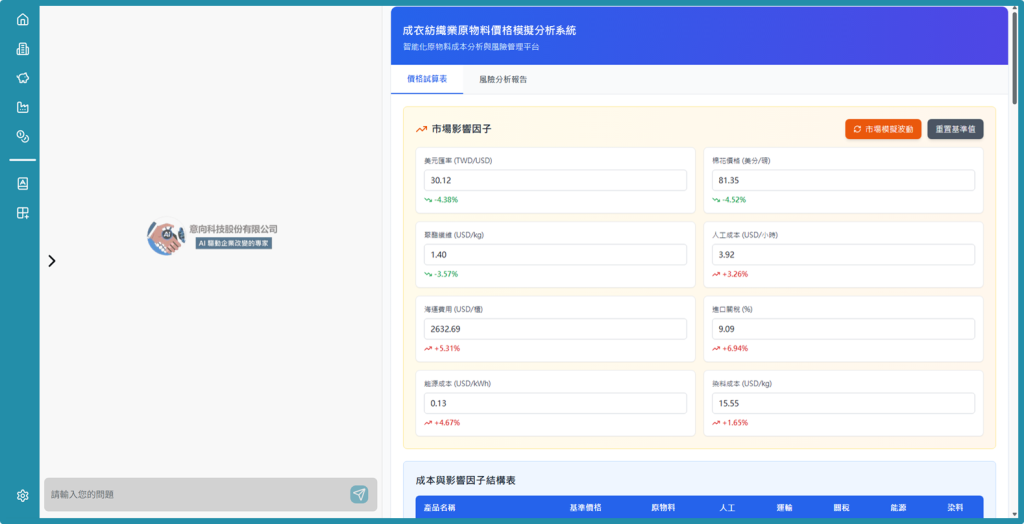The image size is (1024, 524).
Task: Open settings via the gear icon
Action: pos(23,495)
